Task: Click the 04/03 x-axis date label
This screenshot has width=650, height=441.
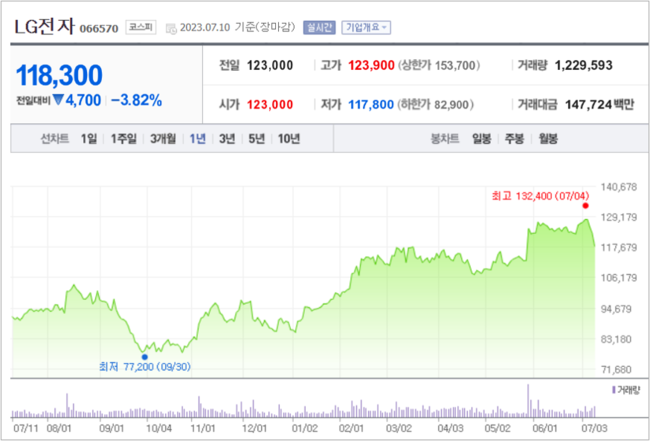Action: [x=451, y=428]
